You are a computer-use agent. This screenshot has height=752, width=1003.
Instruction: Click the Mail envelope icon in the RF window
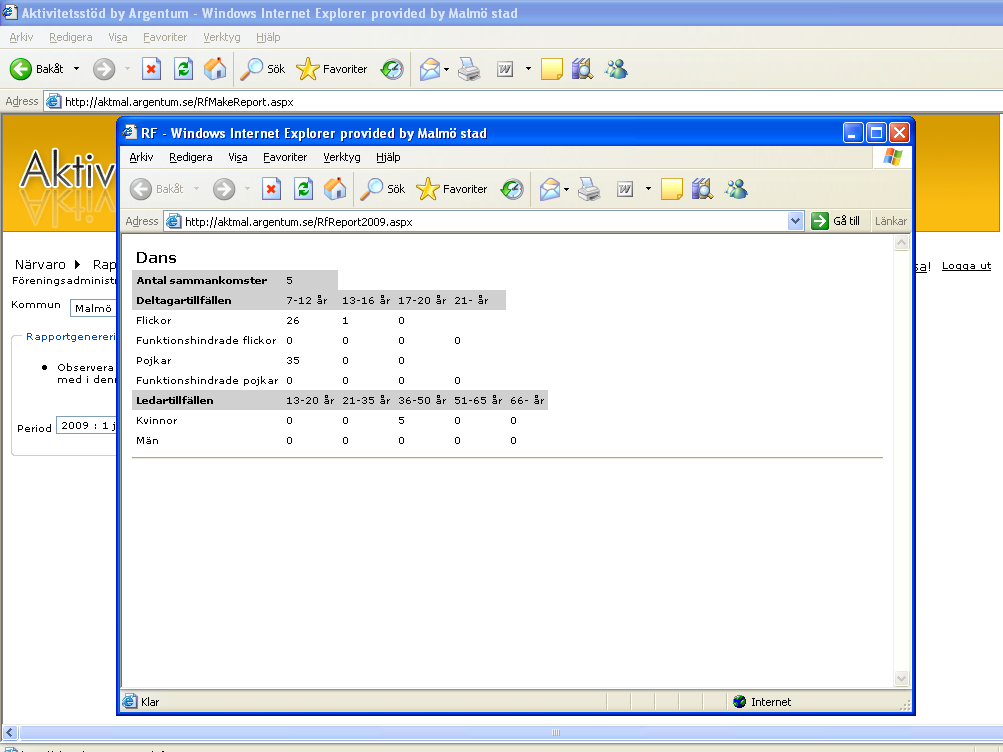(549, 189)
